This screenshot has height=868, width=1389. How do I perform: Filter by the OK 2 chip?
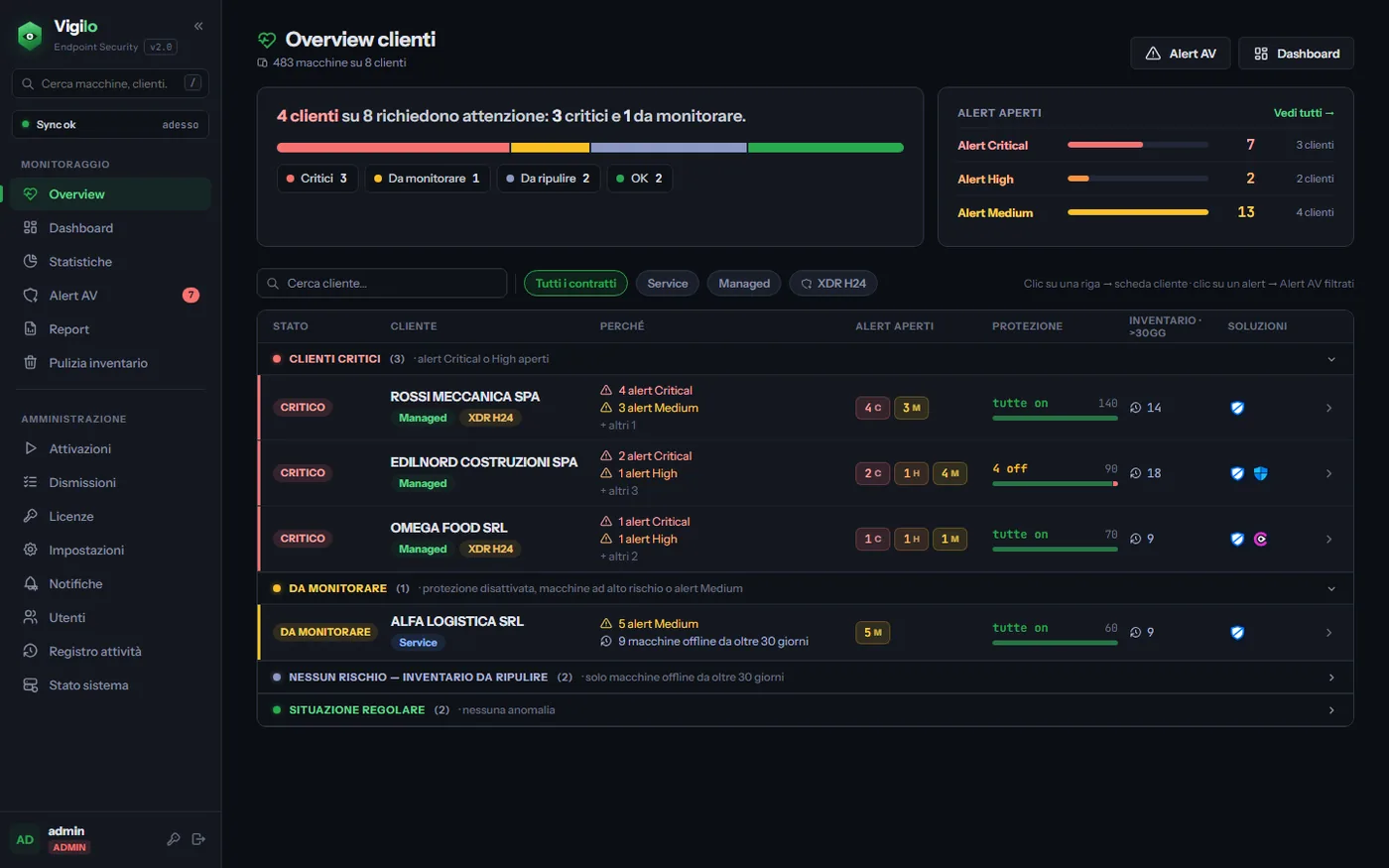tap(640, 179)
